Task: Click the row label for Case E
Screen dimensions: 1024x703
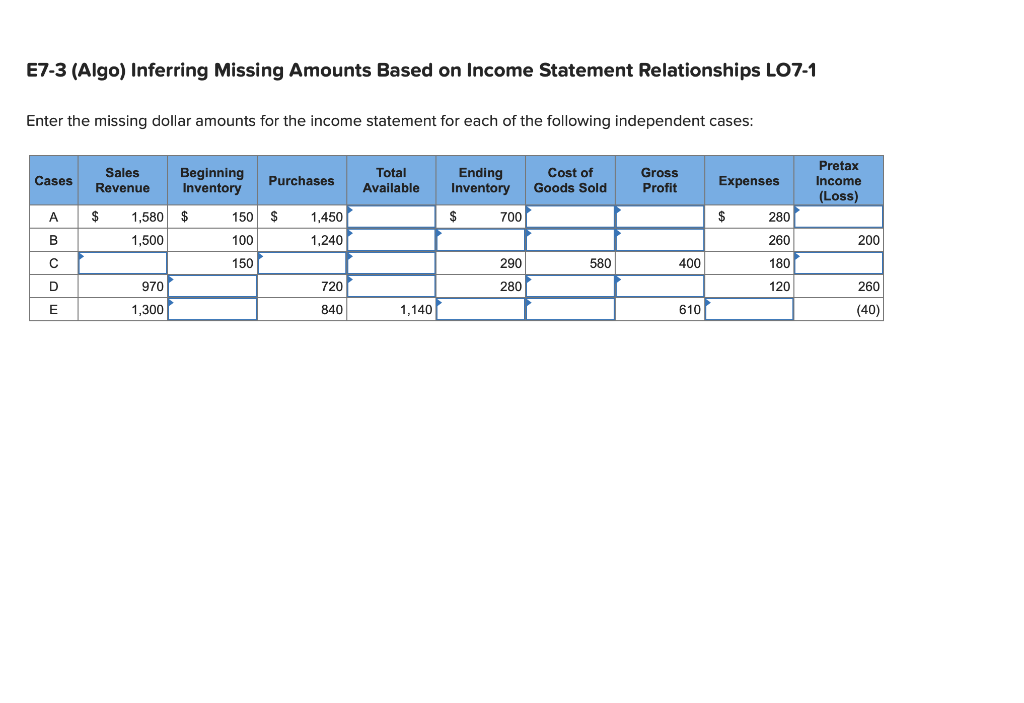Action: [53, 309]
